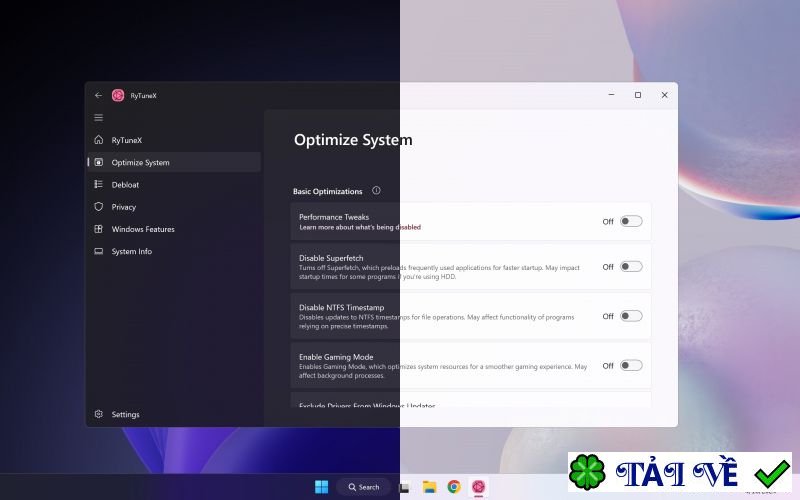Open the Debloat section icon

click(99, 184)
